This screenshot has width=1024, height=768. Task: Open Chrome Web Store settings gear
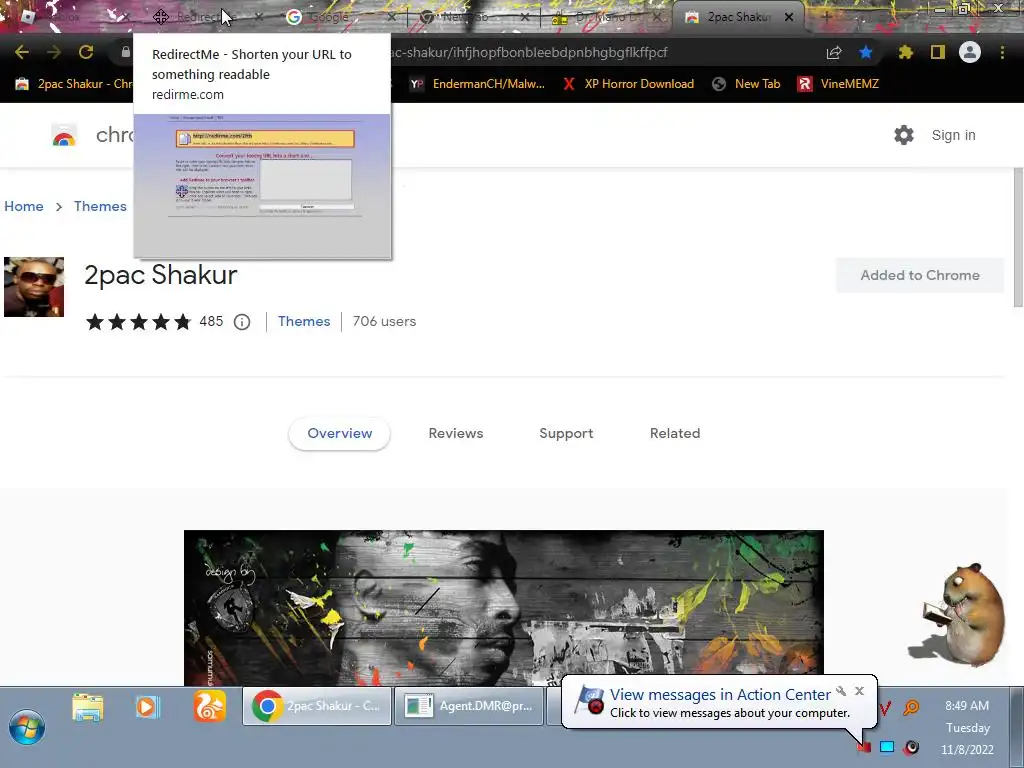pos(904,135)
